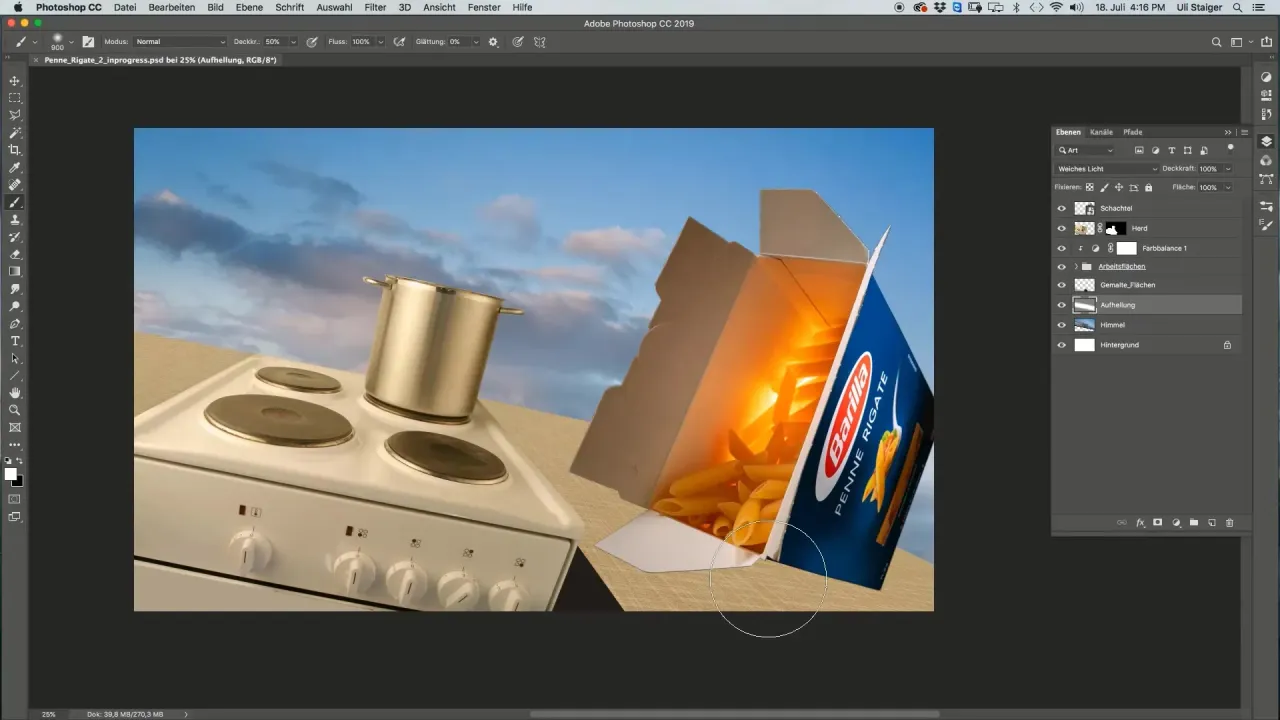Click the brush symmetry butterfly icon
1280x720 pixels.
tap(540, 42)
